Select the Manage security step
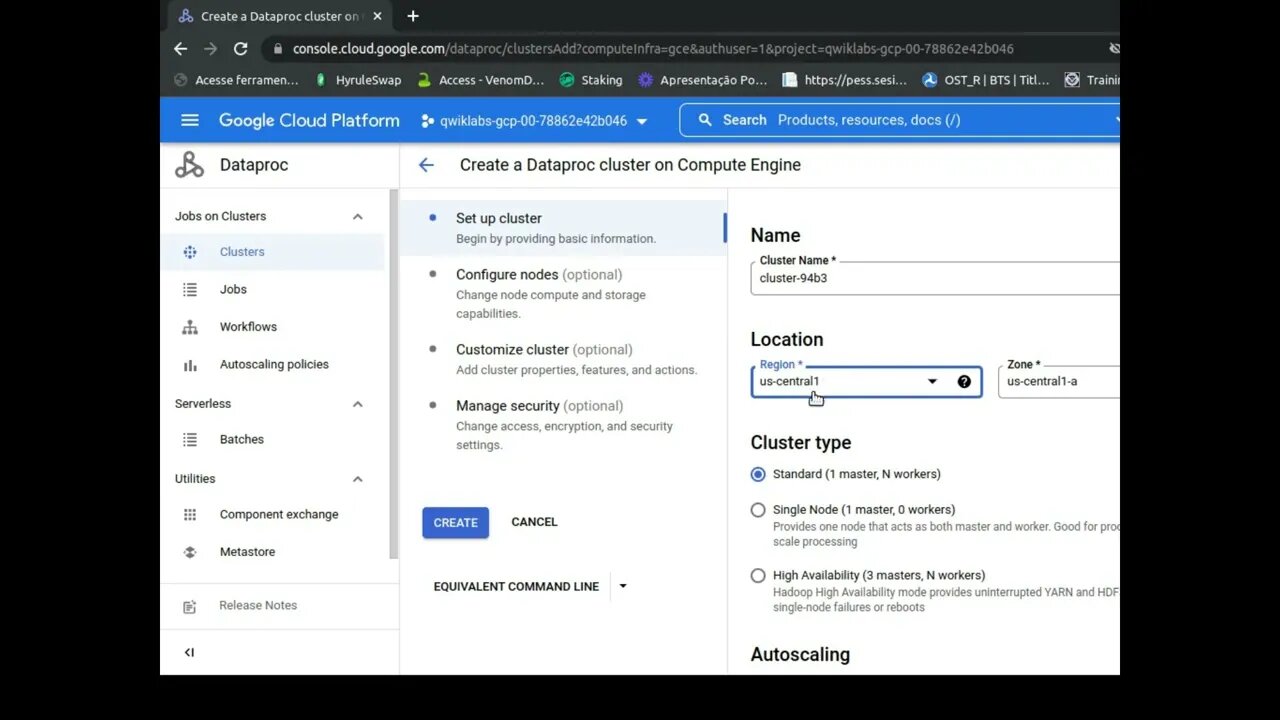This screenshot has width=1280, height=720. [x=563, y=424]
